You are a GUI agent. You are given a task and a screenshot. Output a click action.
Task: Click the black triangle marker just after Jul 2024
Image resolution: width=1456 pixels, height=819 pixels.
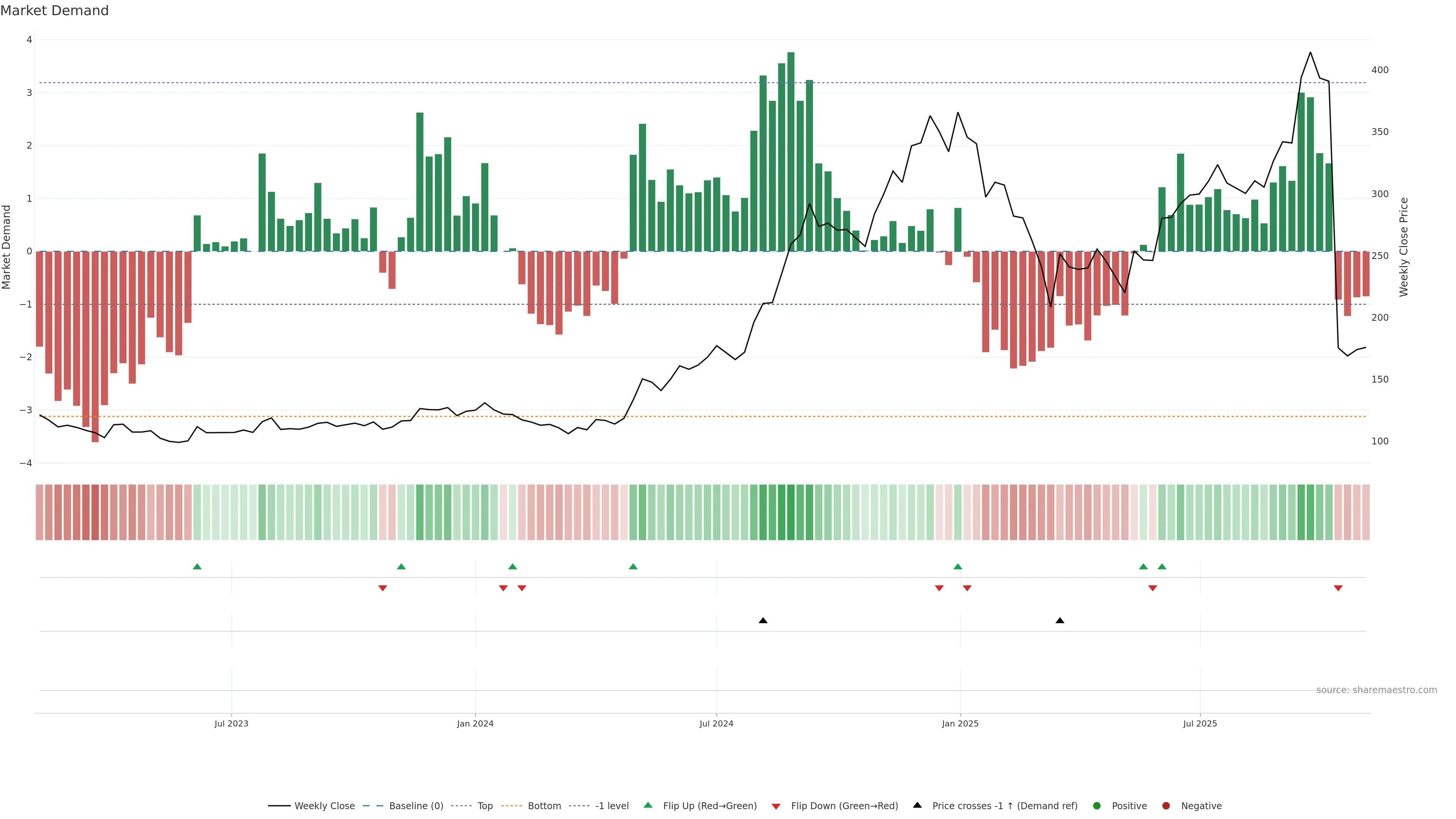(763, 620)
